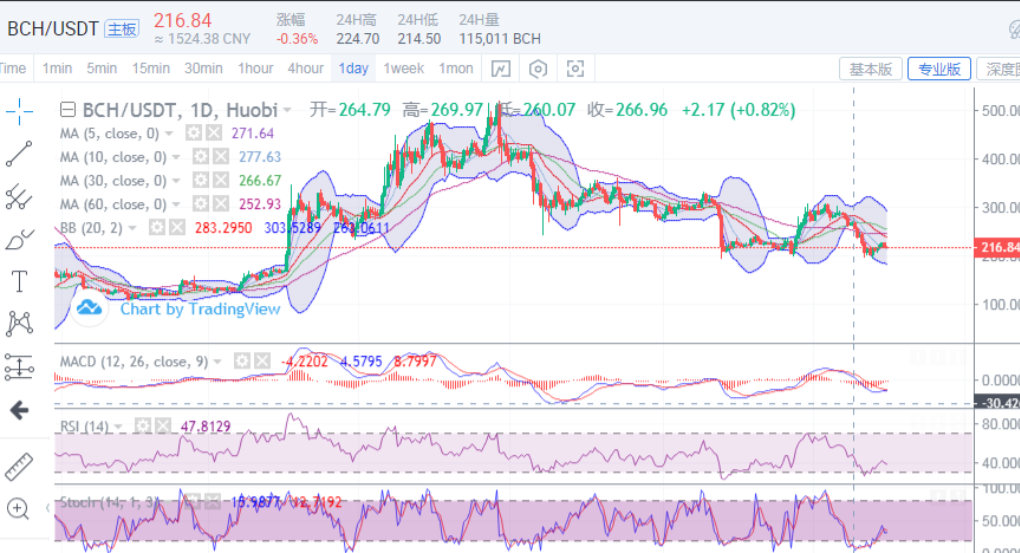
Task: Click the back arrow in left toolbar
Action: pos(19,410)
